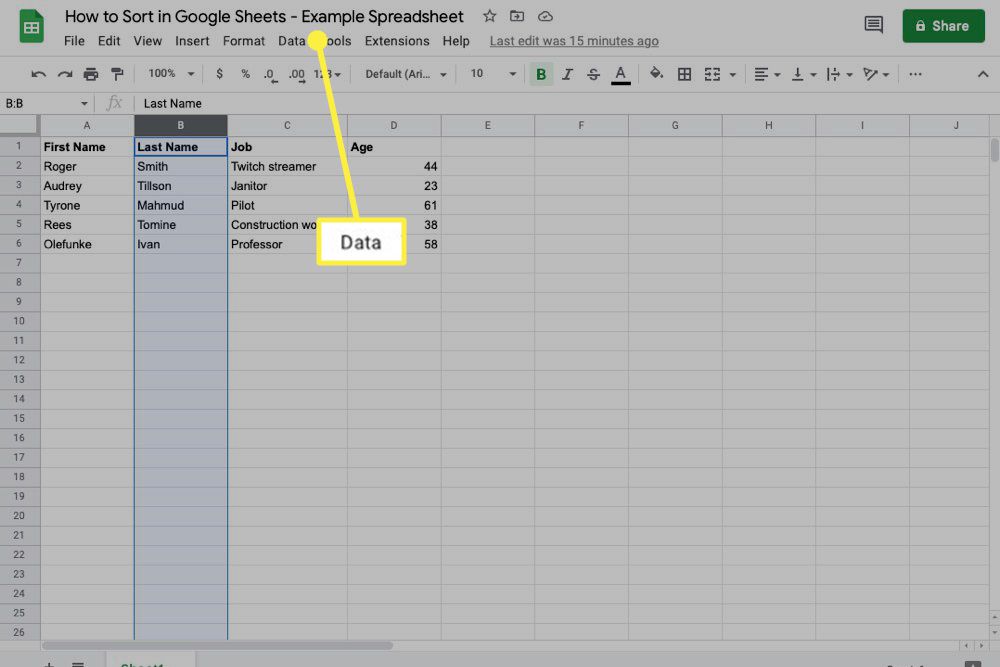This screenshot has height=667, width=1000.
Task: Decrease decimal places icon
Action: click(270, 75)
